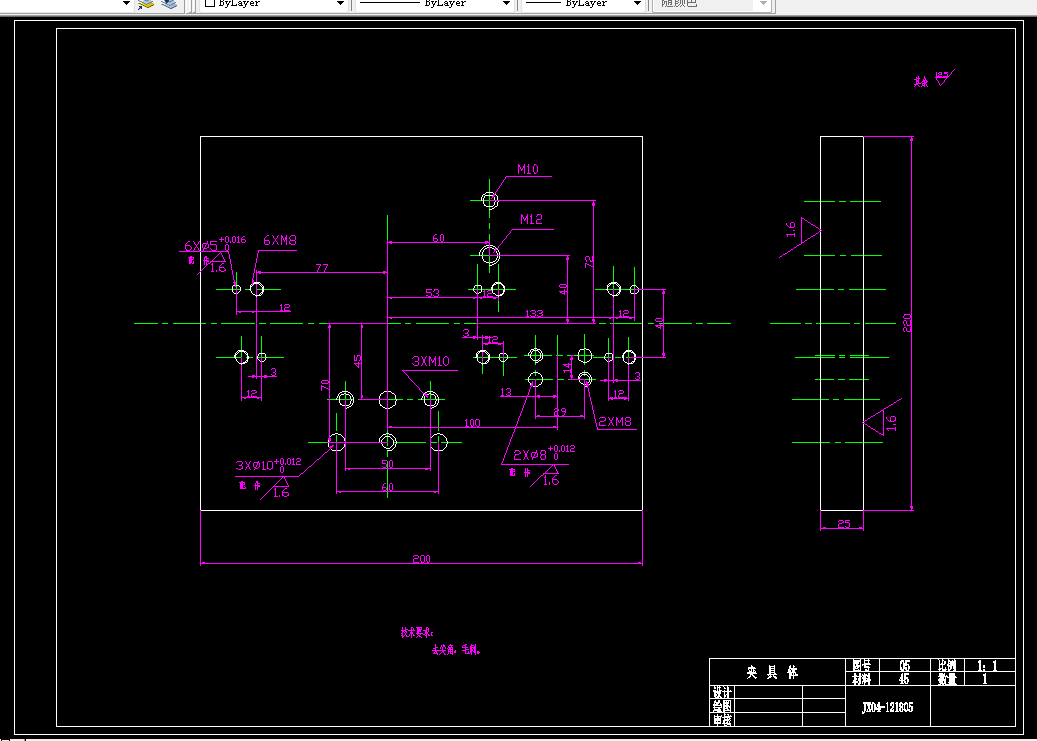Select the 13 horizontal dimension
Screen dimensions: 1037x741
tap(506, 392)
